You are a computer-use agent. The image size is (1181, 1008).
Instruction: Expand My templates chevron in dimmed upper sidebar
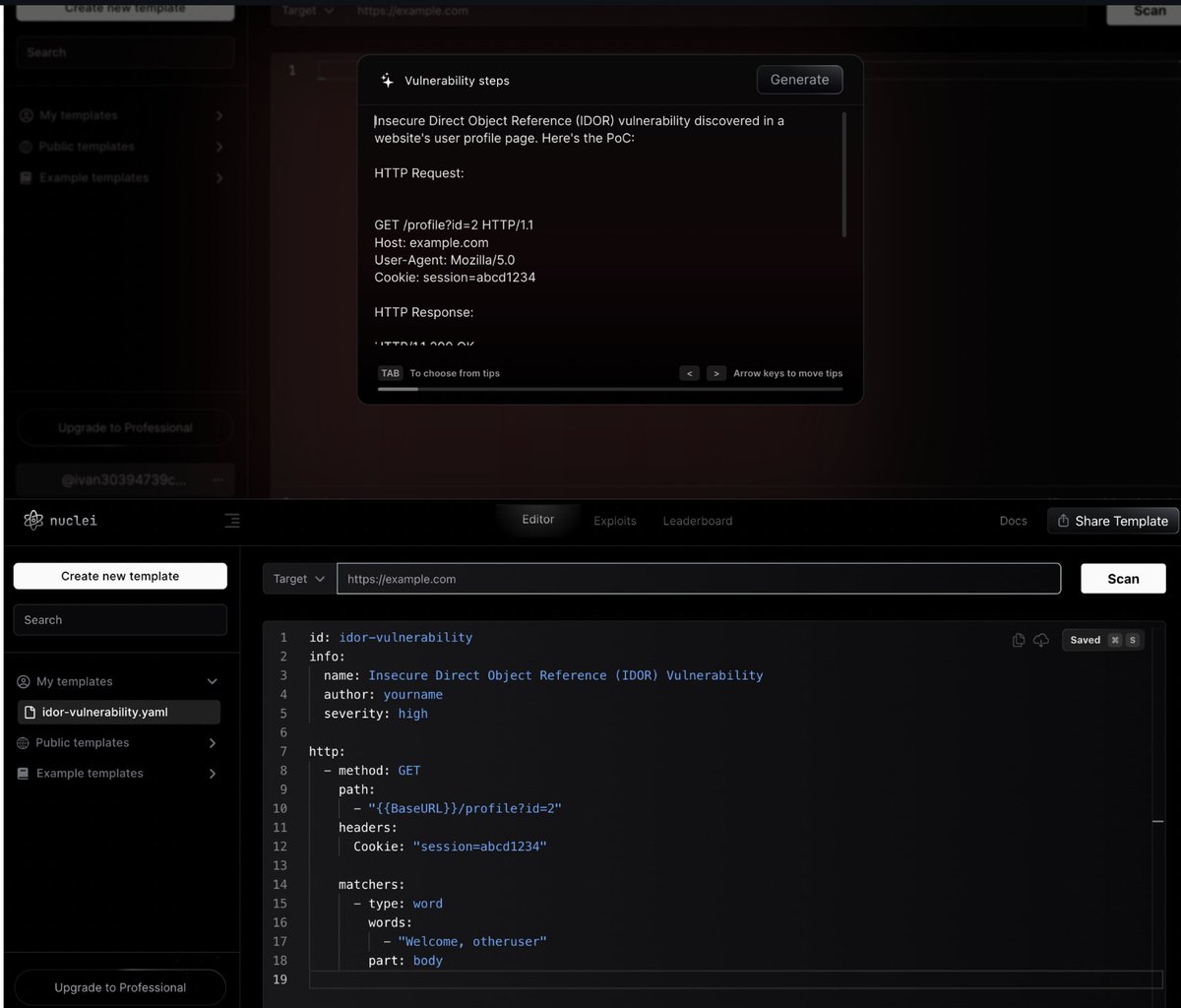tap(218, 116)
